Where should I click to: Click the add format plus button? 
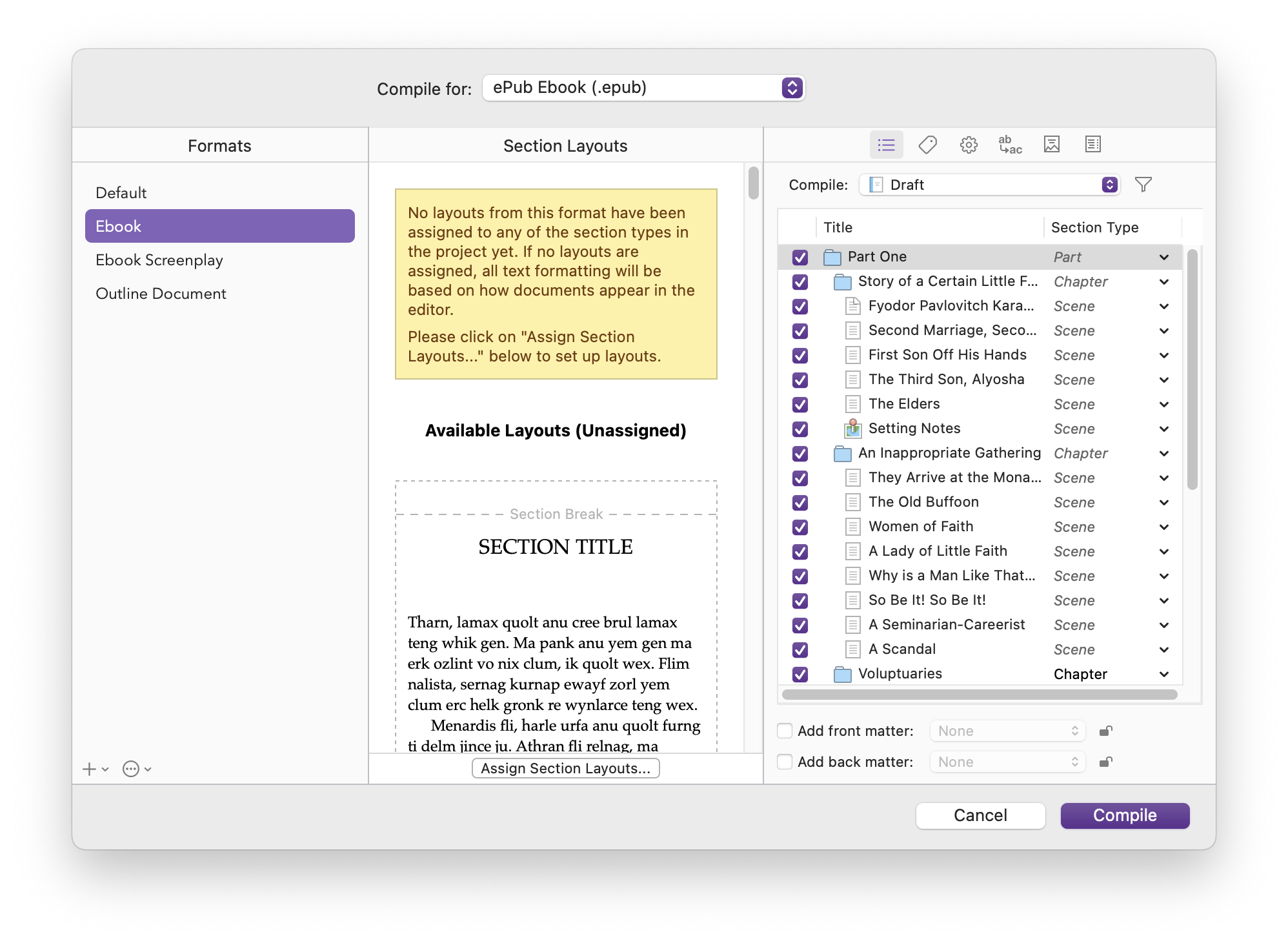90,769
